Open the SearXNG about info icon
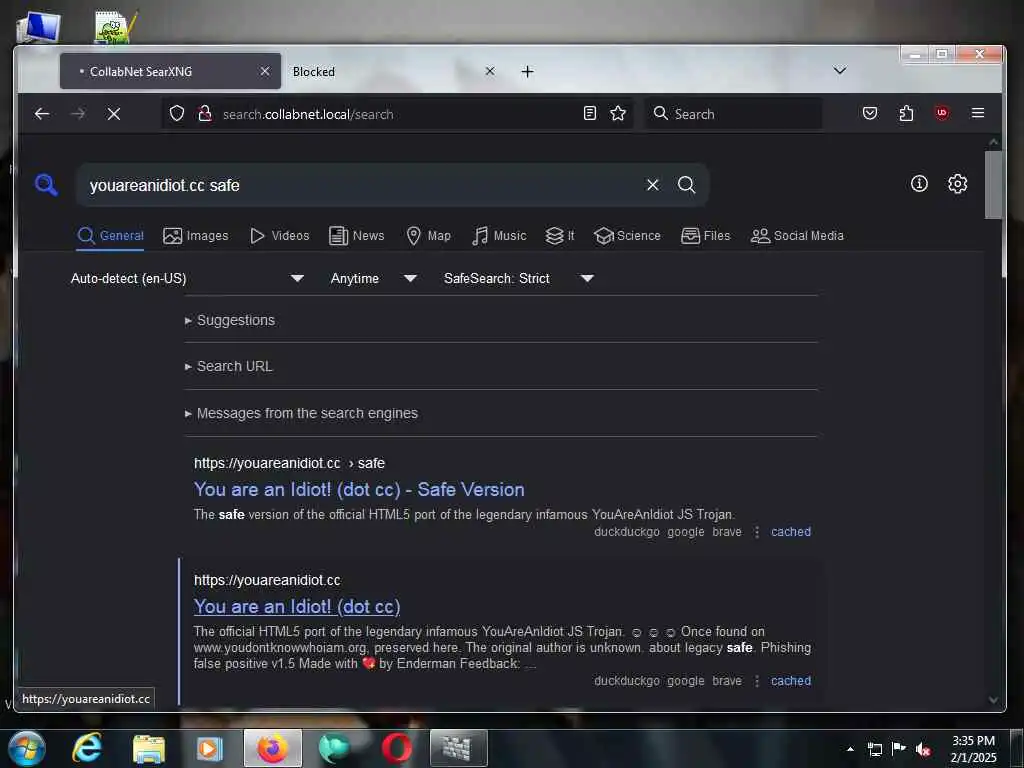 (919, 184)
